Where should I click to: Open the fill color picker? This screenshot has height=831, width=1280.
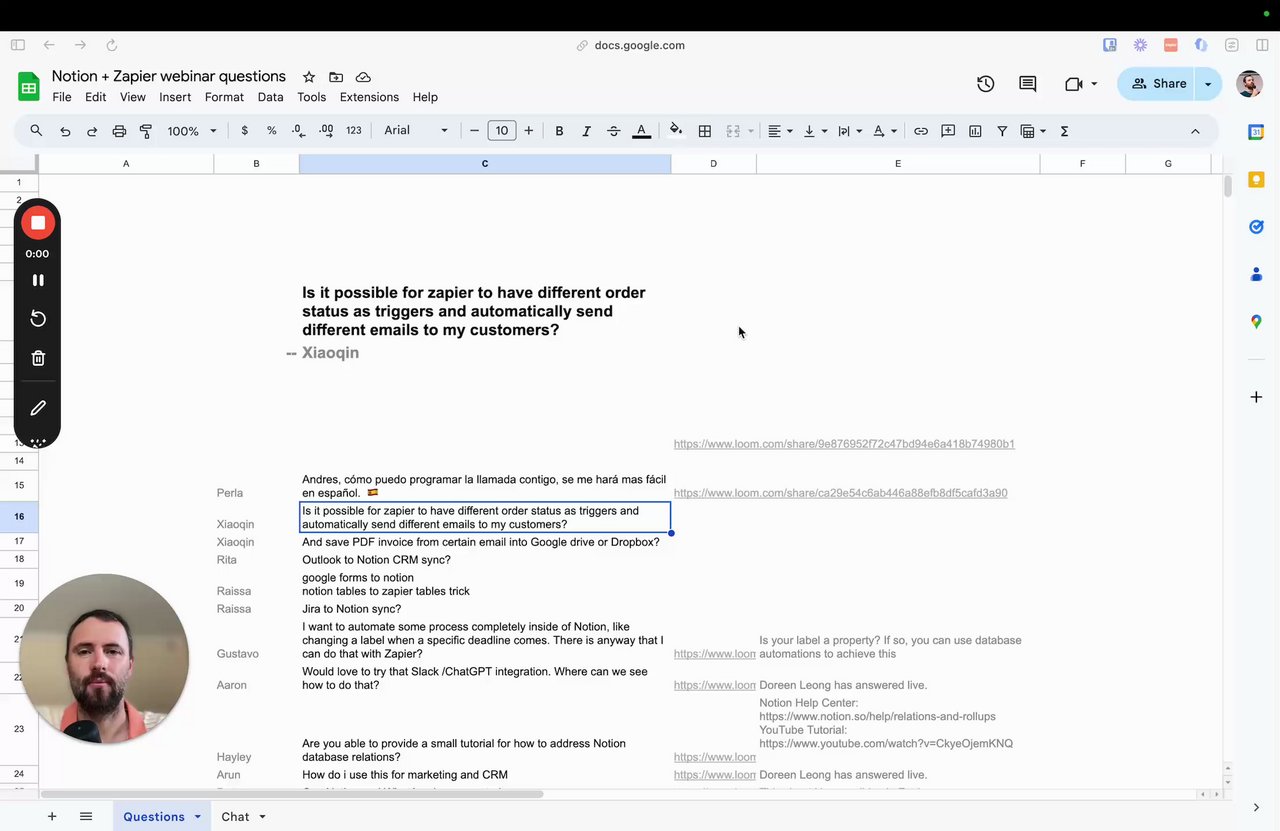[x=676, y=131]
